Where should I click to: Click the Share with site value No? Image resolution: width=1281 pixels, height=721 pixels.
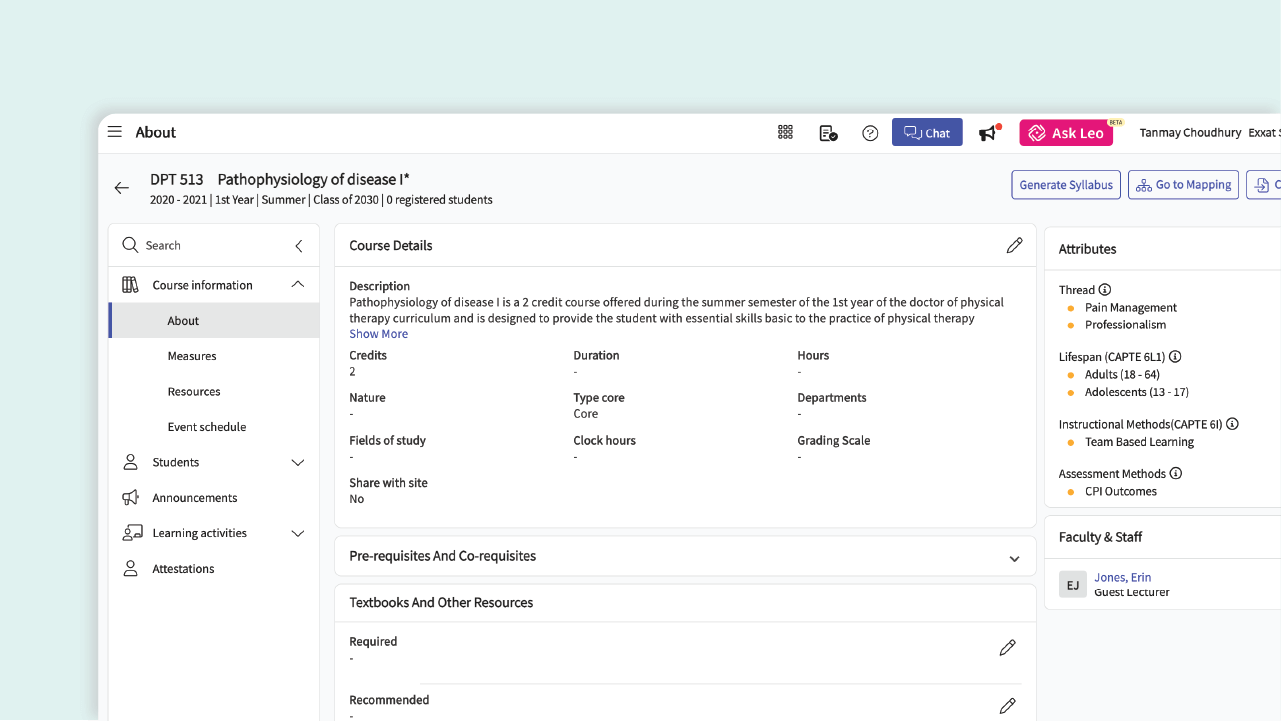[357, 499]
